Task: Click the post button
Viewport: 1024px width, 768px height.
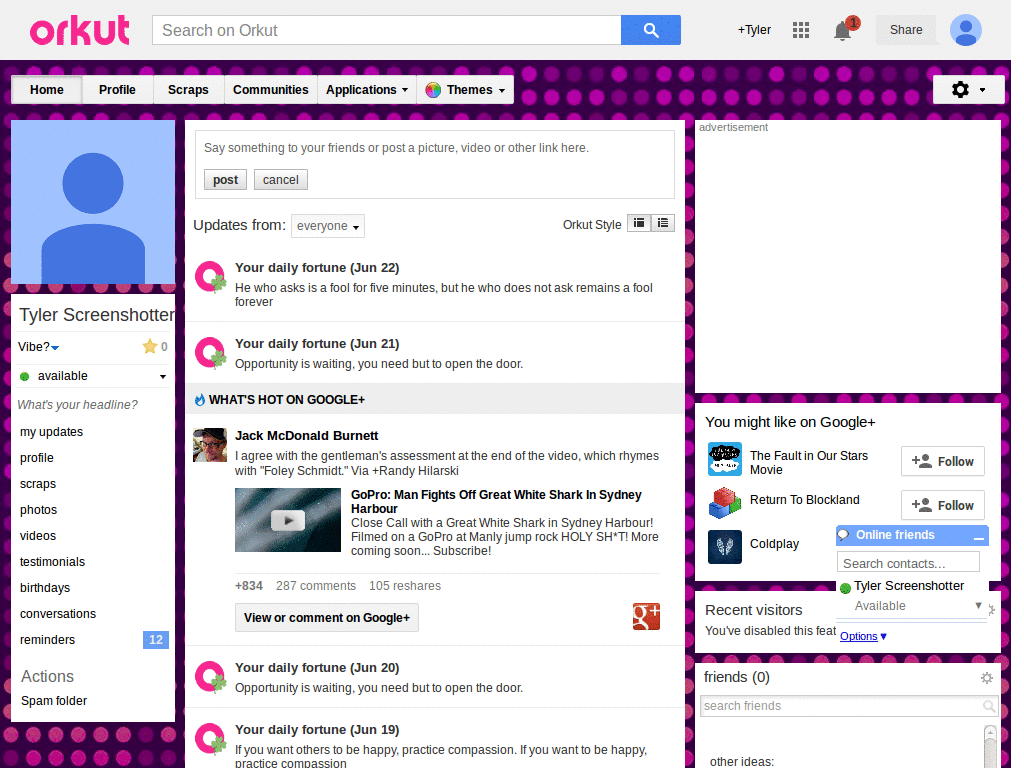Action: click(x=225, y=180)
